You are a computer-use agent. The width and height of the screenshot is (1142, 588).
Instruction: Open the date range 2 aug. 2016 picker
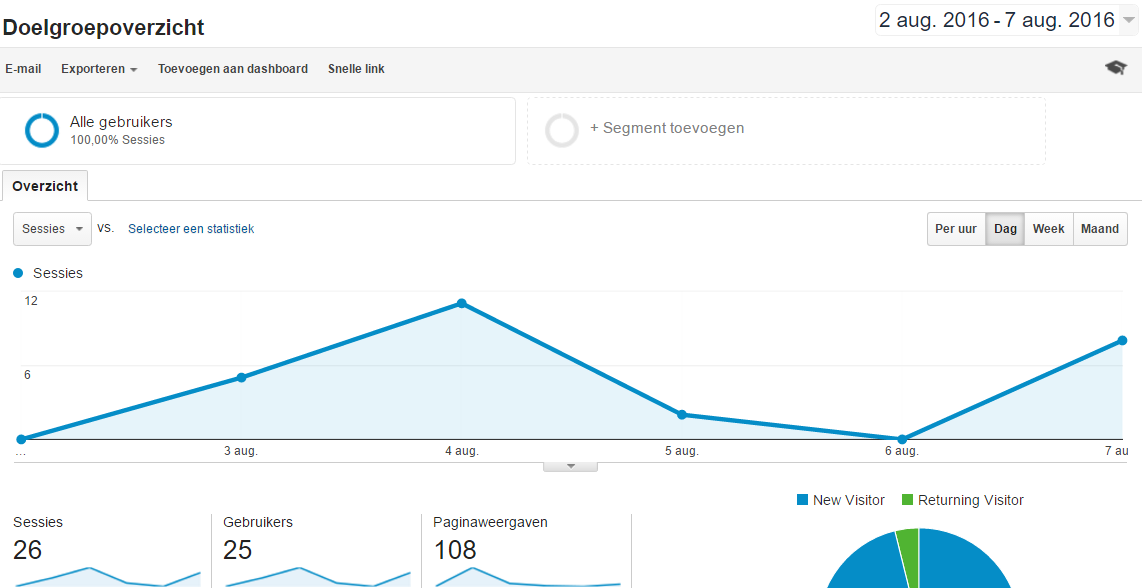click(x=1005, y=20)
